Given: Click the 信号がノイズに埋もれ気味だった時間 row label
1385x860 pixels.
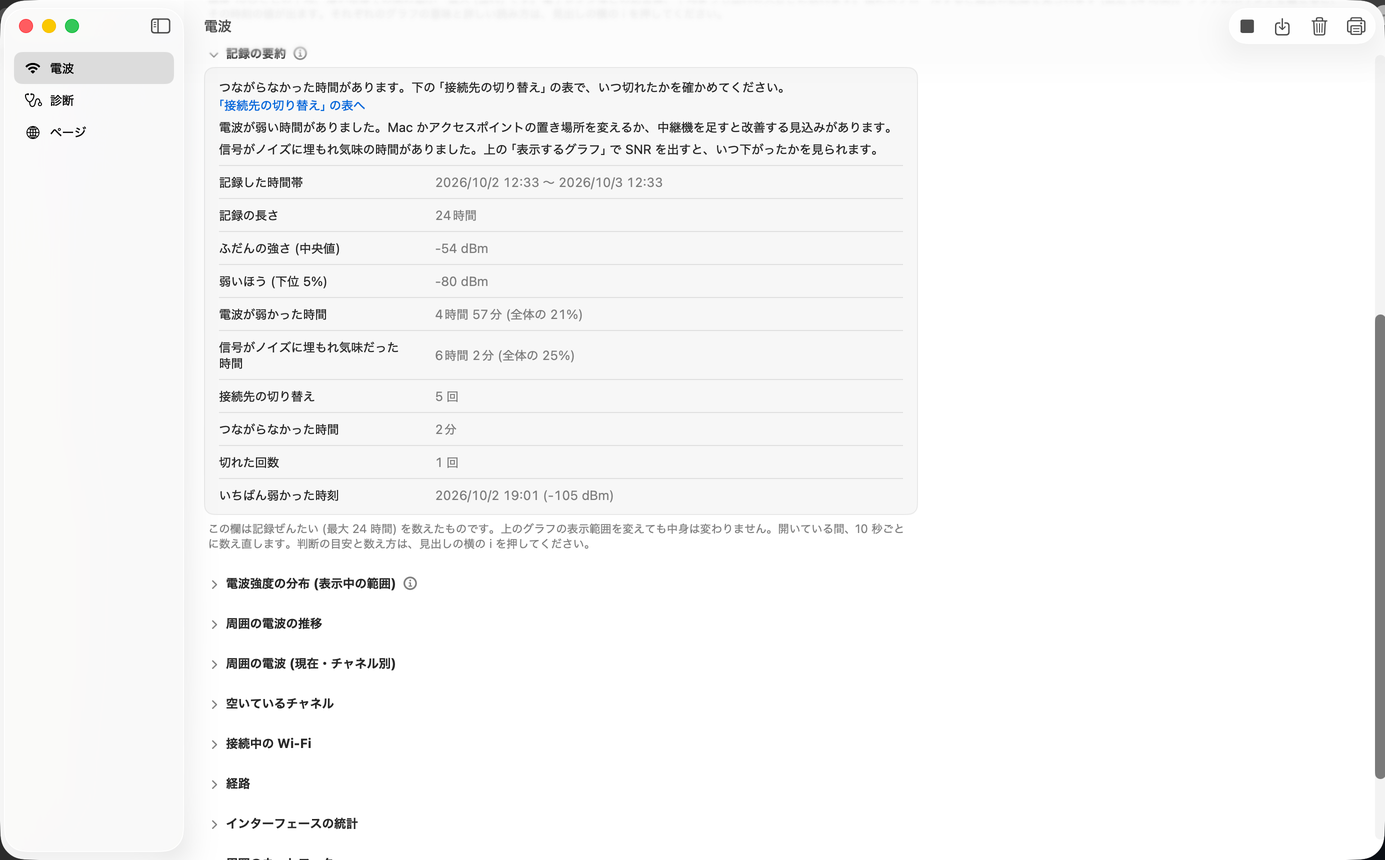Looking at the screenshot, I should point(309,355).
